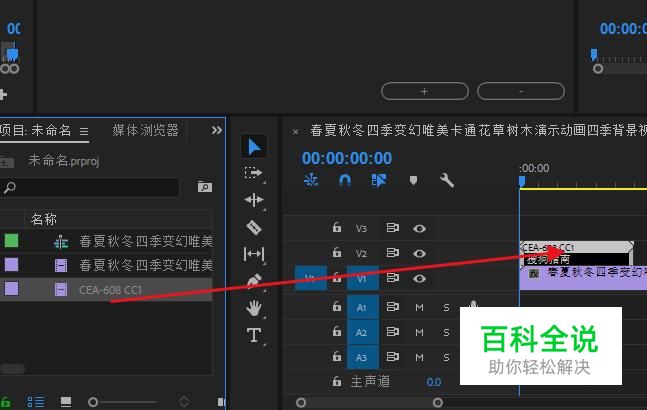Select the Pen tool
This screenshot has width=647, height=410.
click(254, 281)
